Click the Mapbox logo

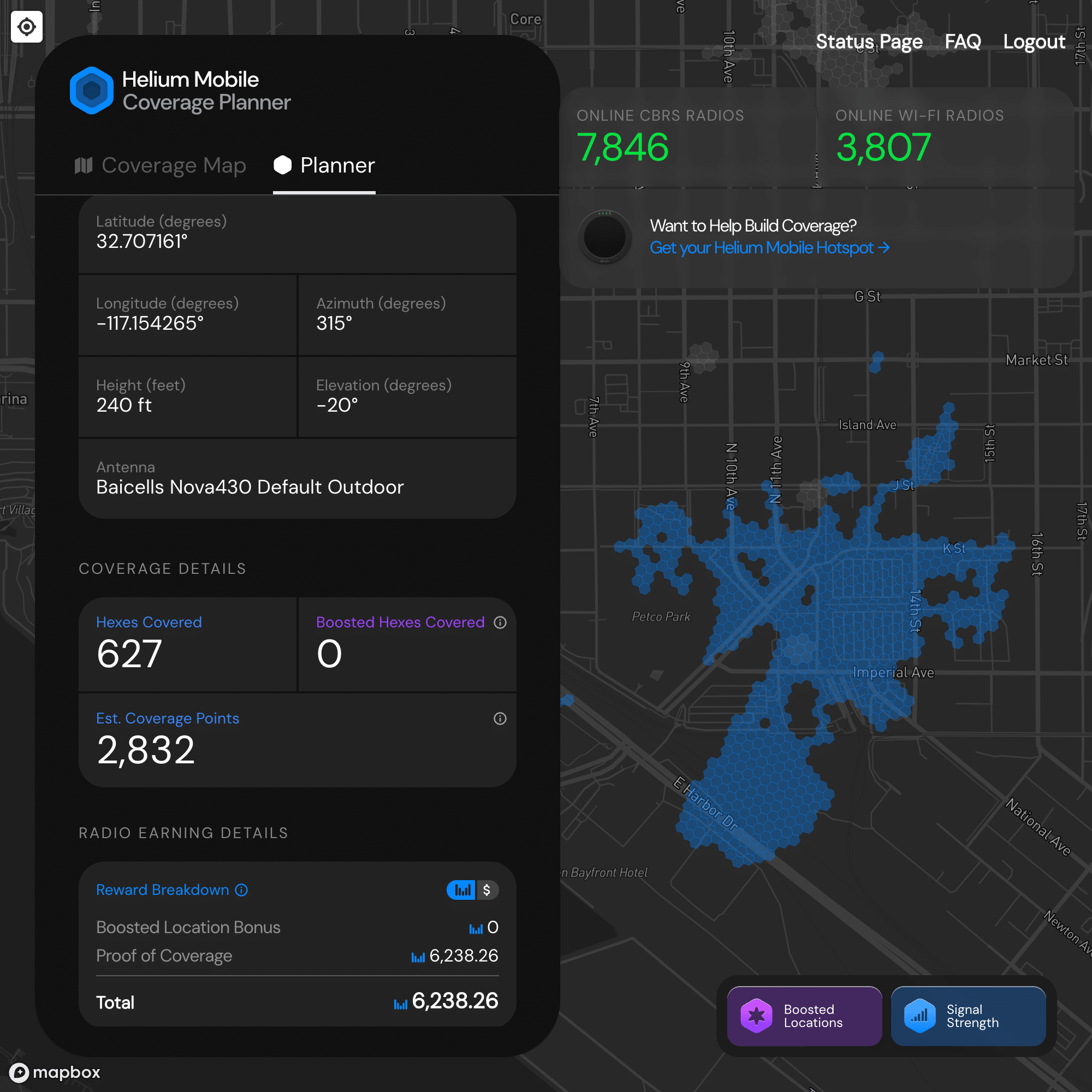[x=55, y=1072]
